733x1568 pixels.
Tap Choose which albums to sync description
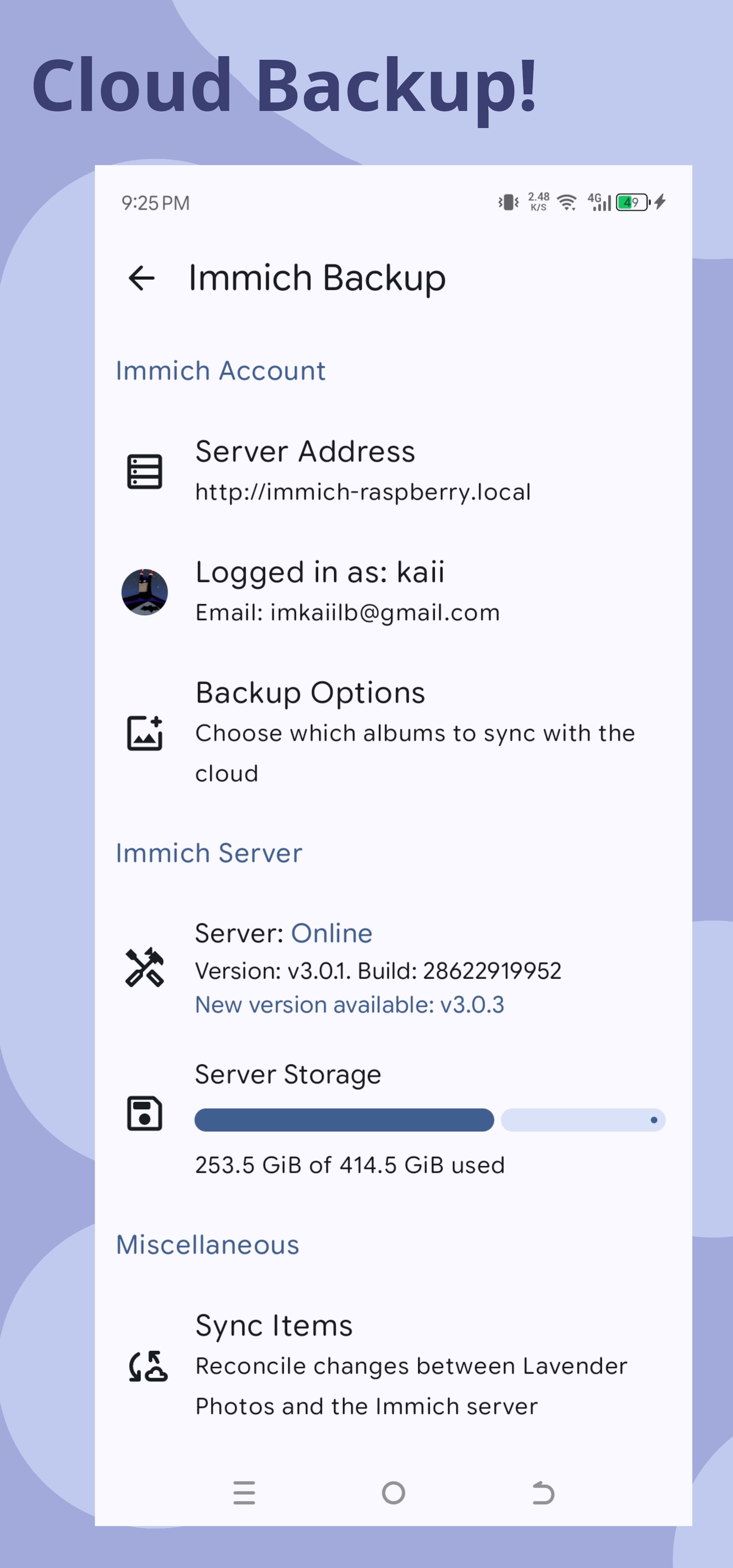tap(415, 753)
